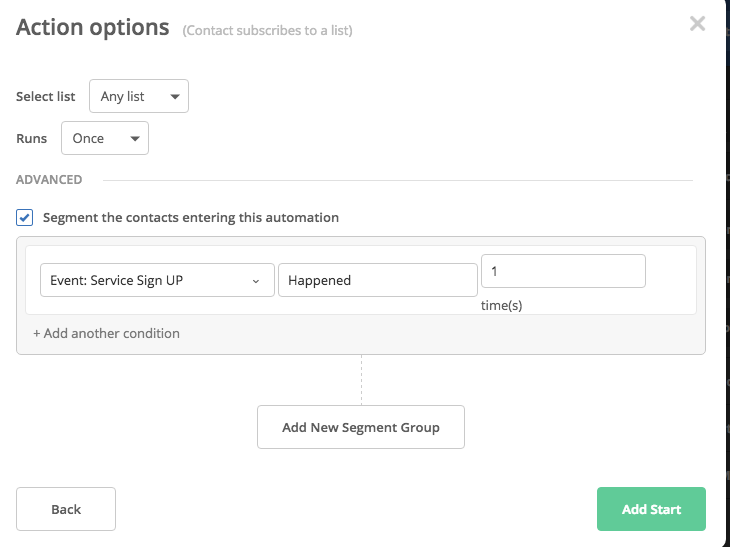Click the 'Action options' dialog title
The width and height of the screenshot is (730, 547).
(x=93, y=27)
